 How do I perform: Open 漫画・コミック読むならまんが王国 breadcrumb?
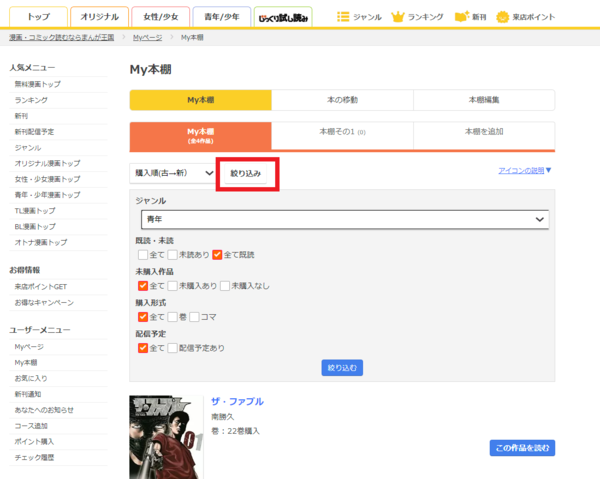point(62,37)
